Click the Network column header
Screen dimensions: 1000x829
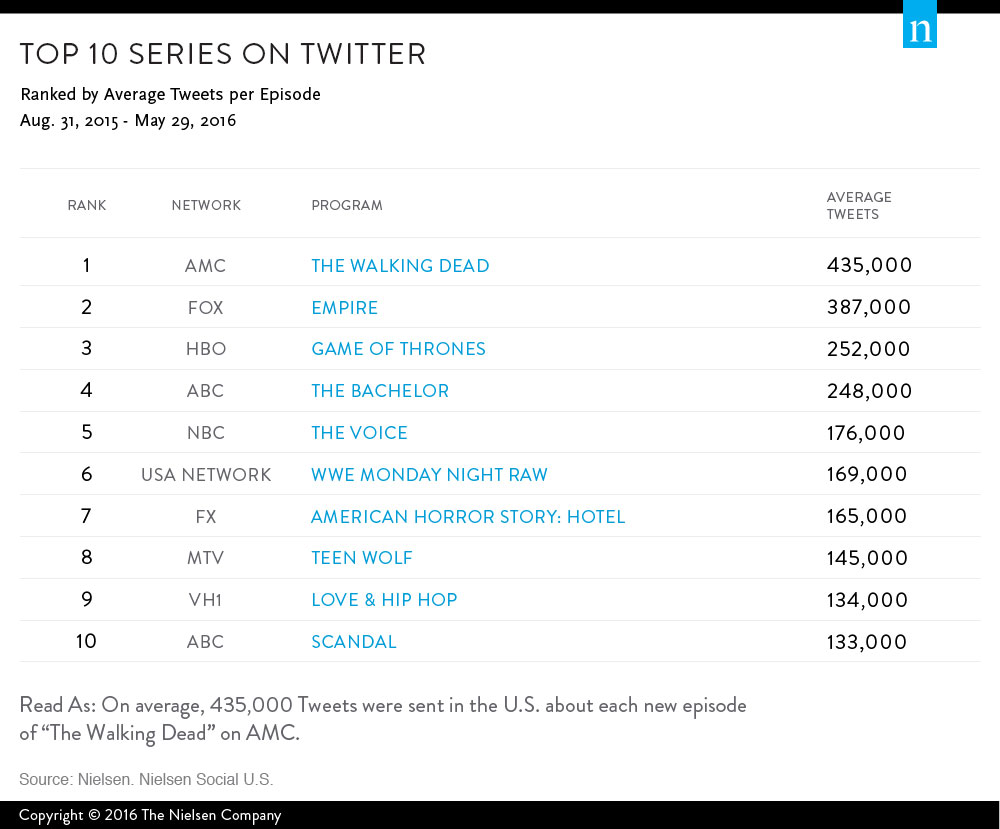coord(206,205)
